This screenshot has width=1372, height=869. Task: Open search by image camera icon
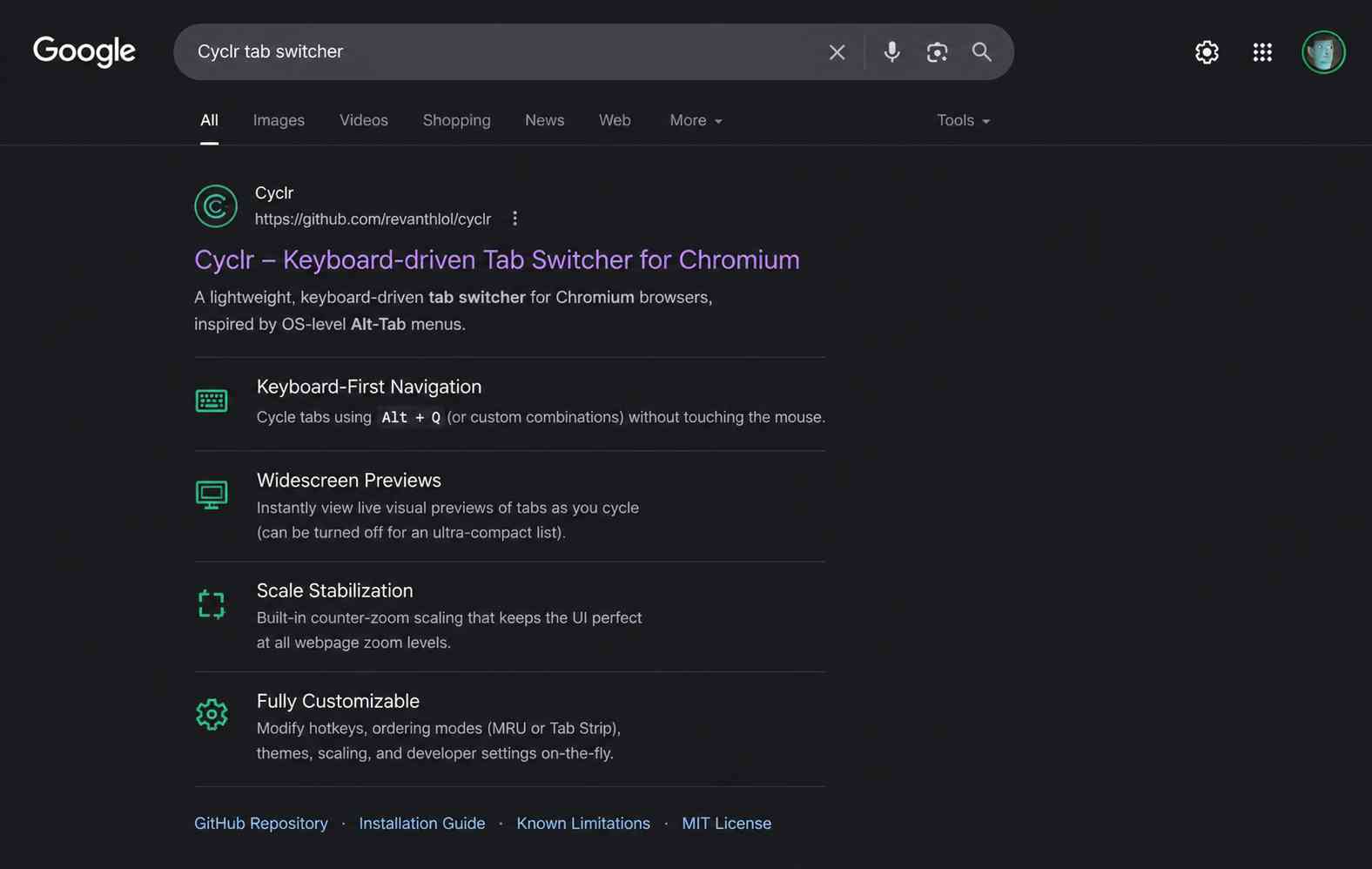pos(937,52)
